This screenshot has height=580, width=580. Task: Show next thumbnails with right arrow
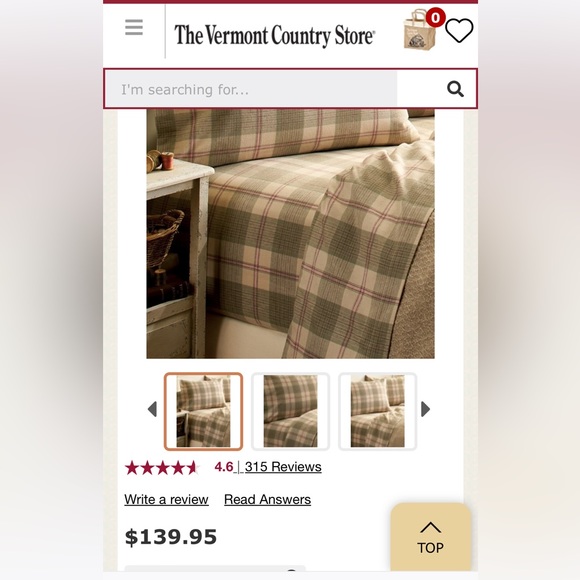pyautogui.click(x=426, y=409)
